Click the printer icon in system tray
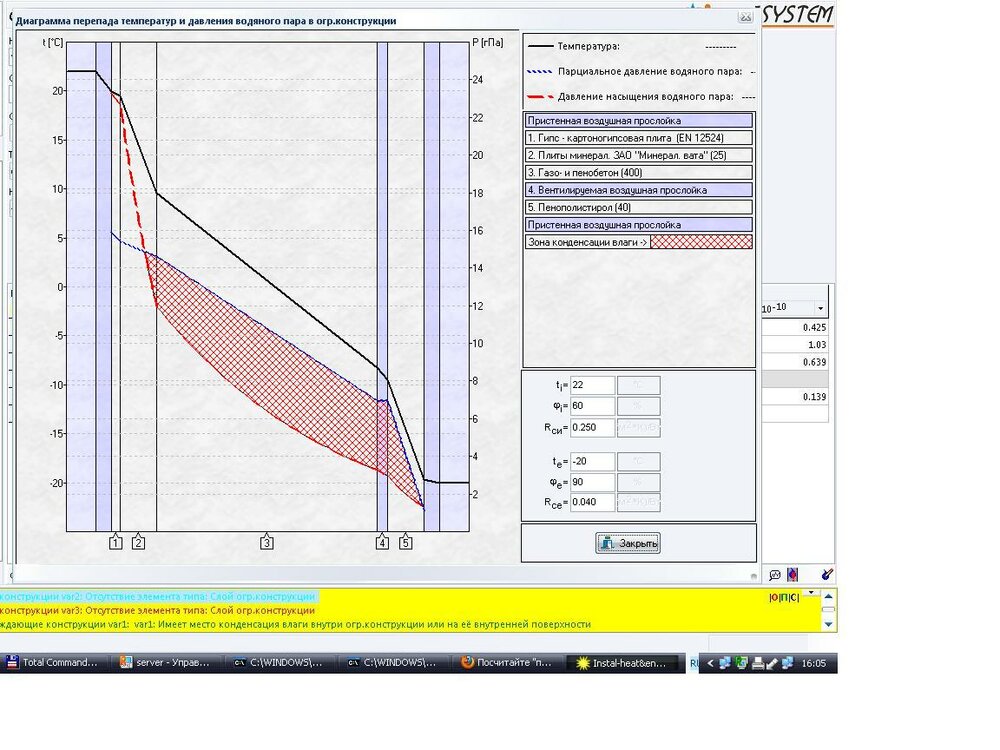 (x=757, y=662)
